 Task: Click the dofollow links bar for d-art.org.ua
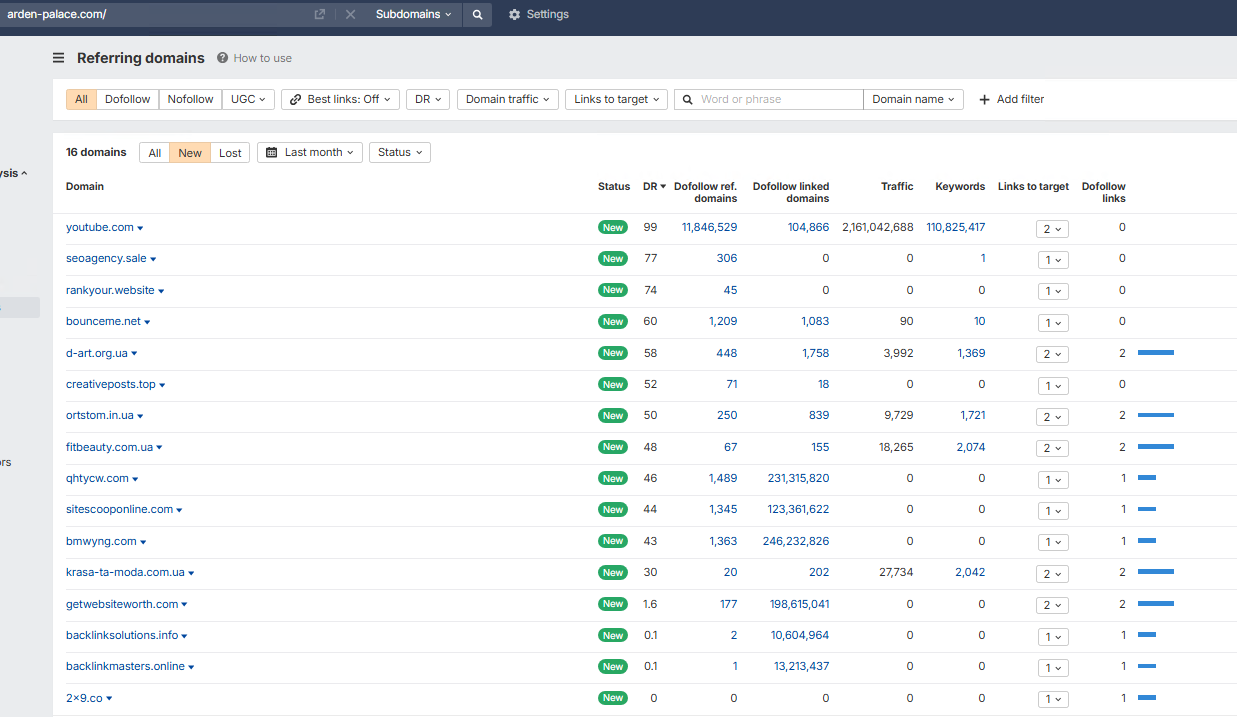pos(1155,353)
